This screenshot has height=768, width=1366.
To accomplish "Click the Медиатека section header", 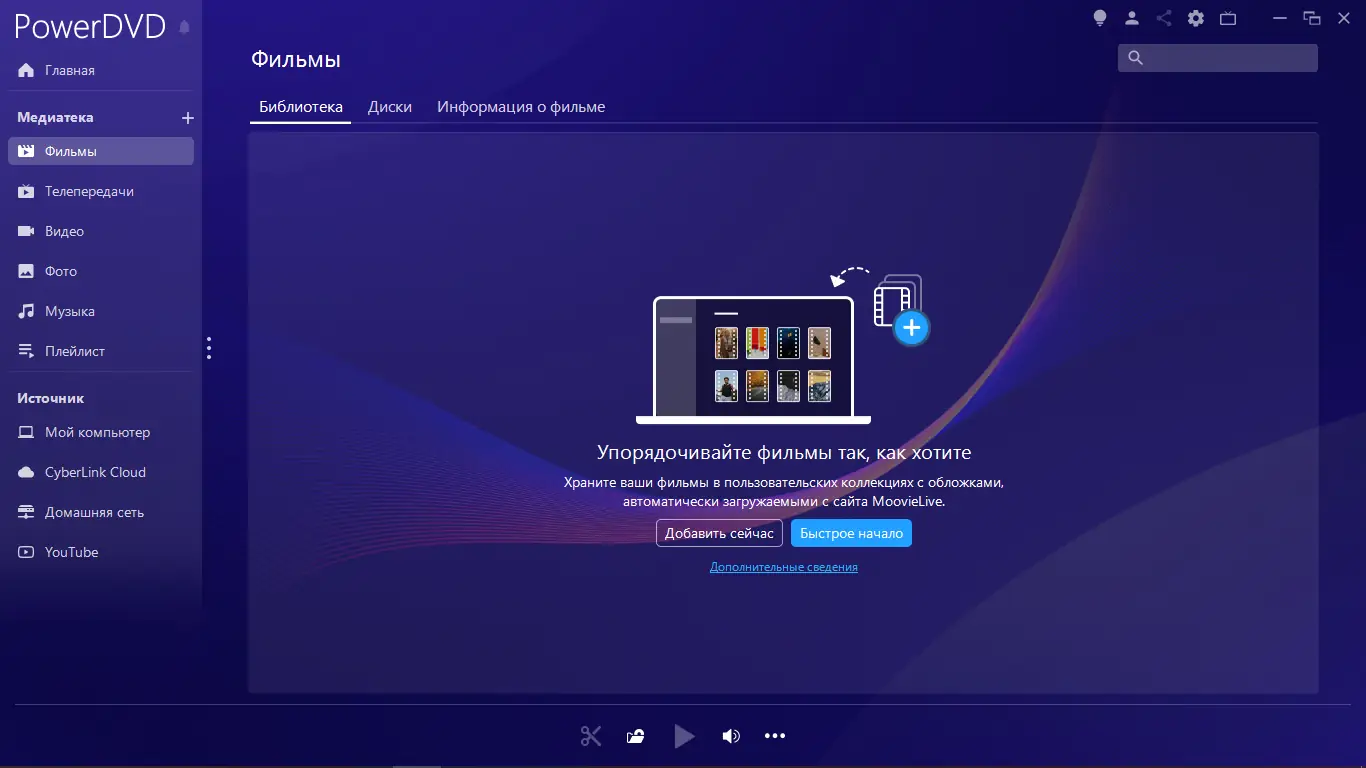I will pos(55,118).
